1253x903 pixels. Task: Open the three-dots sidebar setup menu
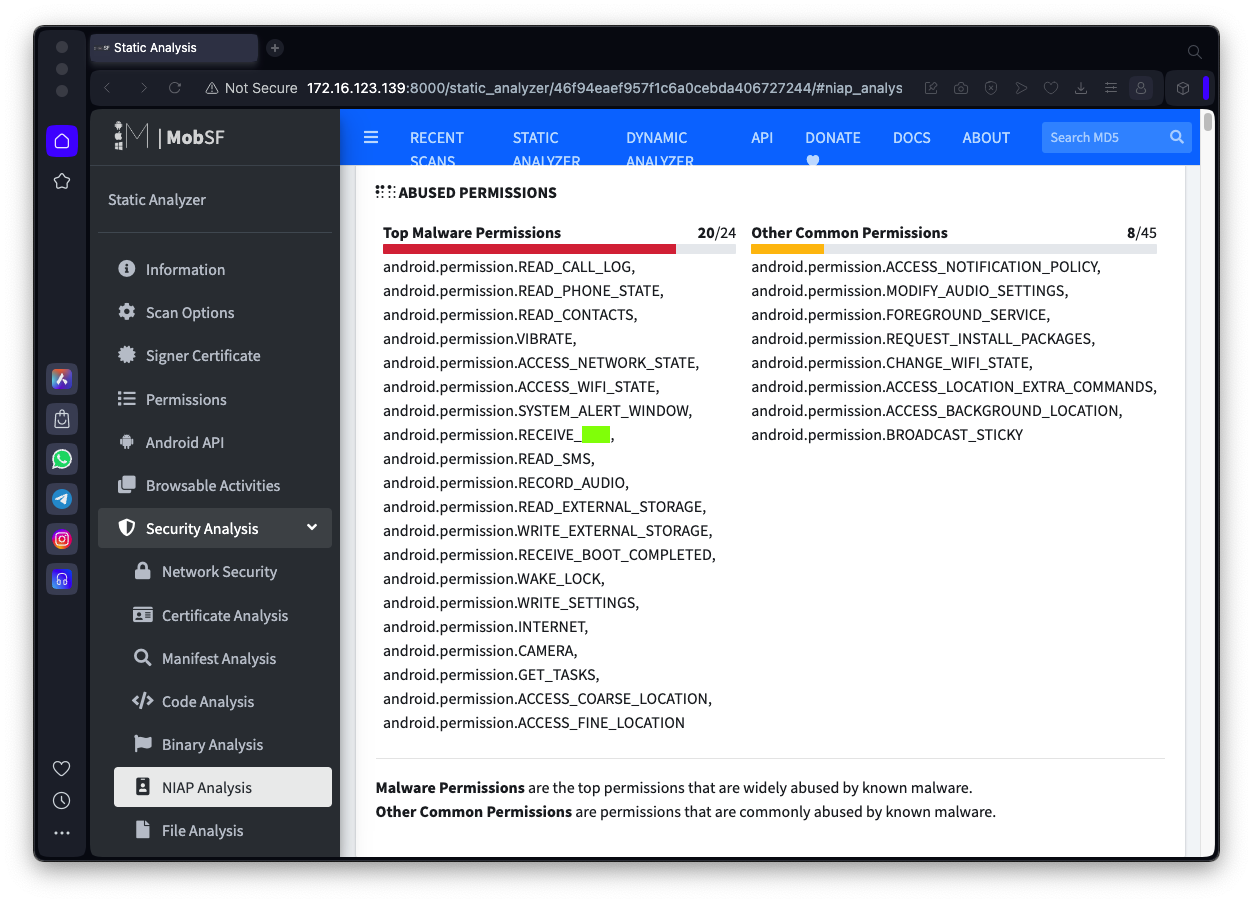(62, 832)
